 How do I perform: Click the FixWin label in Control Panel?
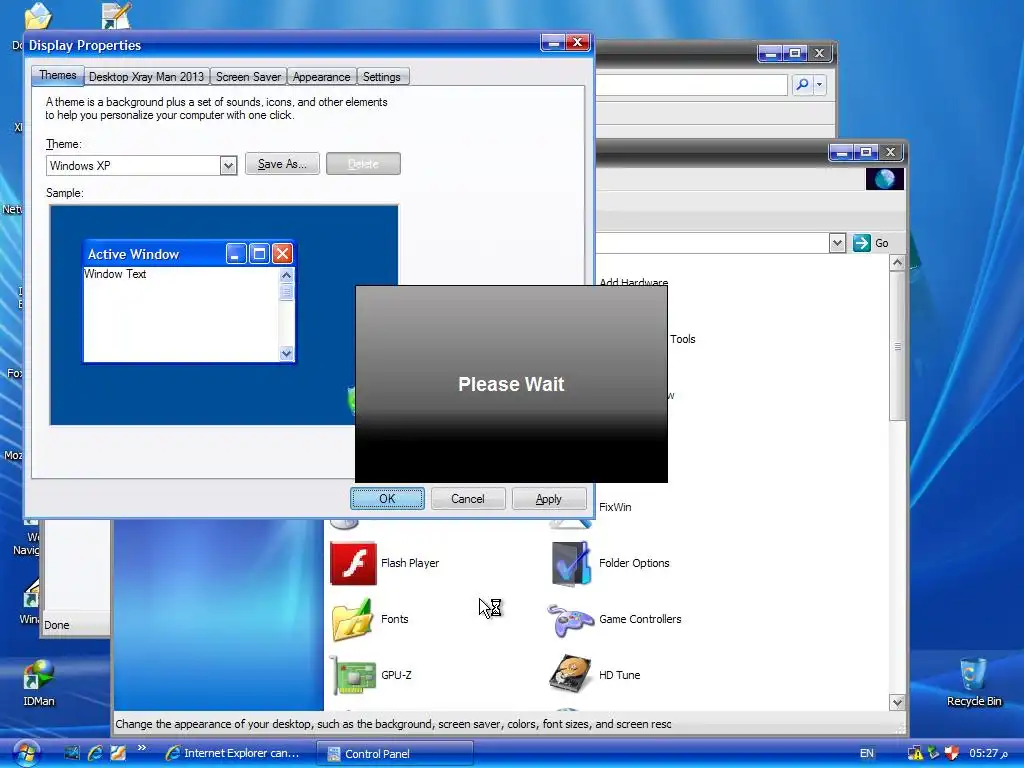pyautogui.click(x=615, y=507)
